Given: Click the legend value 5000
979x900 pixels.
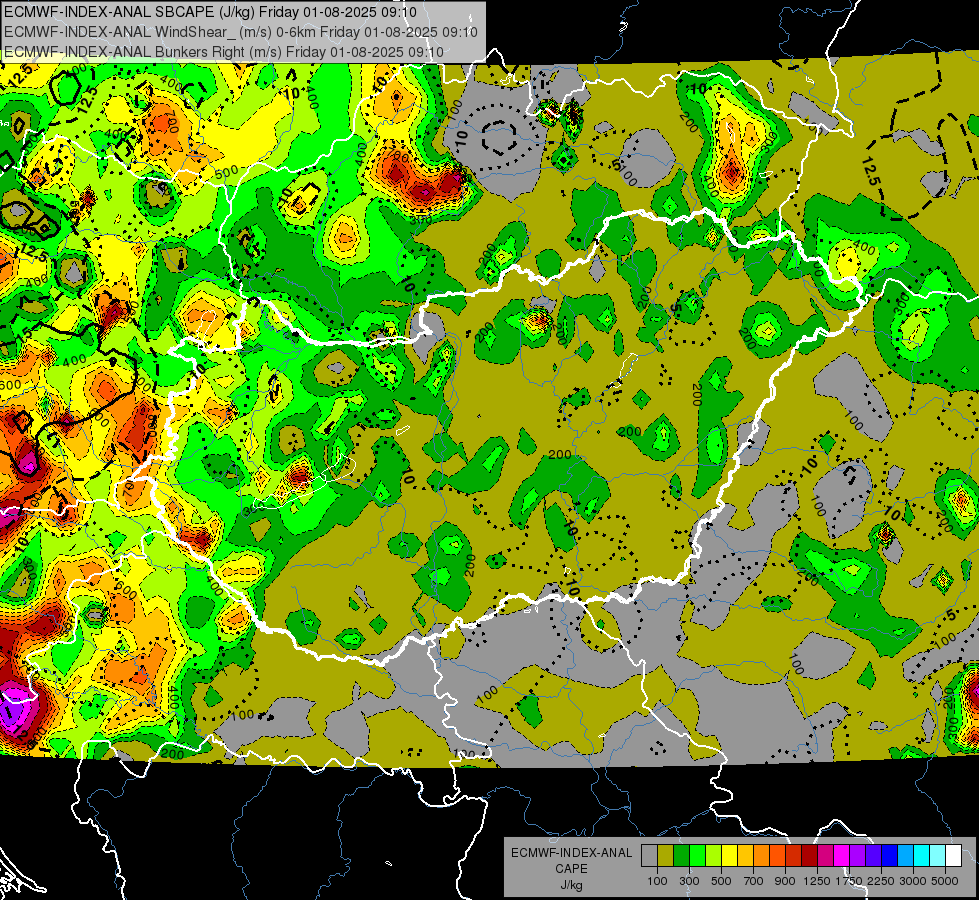Looking at the screenshot, I should click(x=945, y=881).
